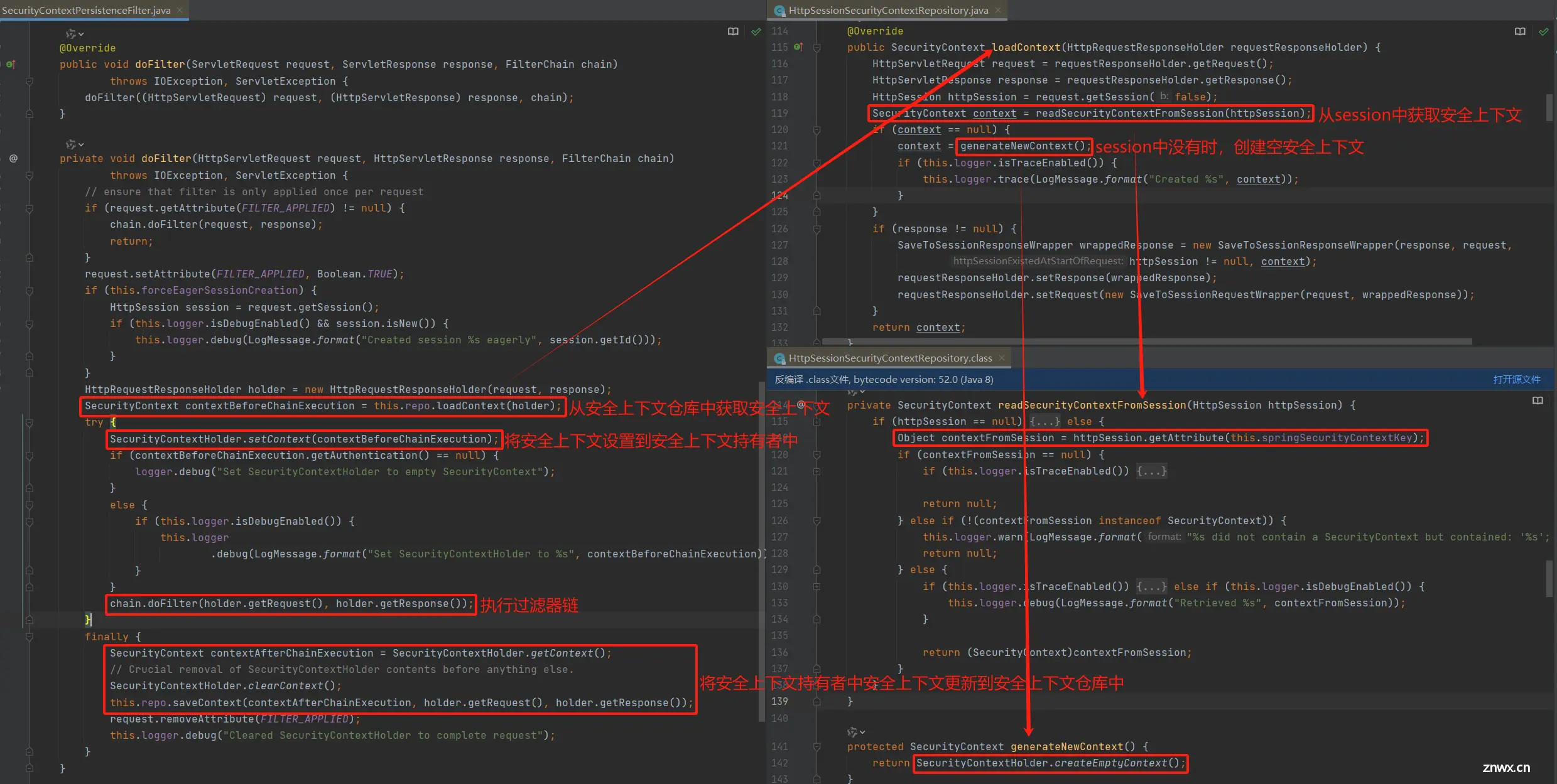Screen dimensions: 1557x784
Task: Close the HttpSessionSecurityContextRepository.class tab
Action: (1001, 358)
